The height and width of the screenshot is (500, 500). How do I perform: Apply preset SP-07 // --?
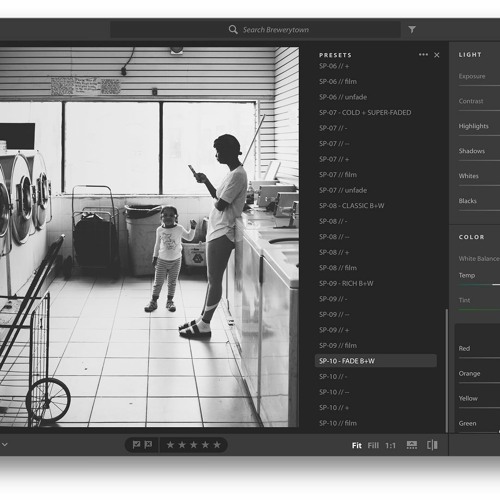[x=334, y=144]
